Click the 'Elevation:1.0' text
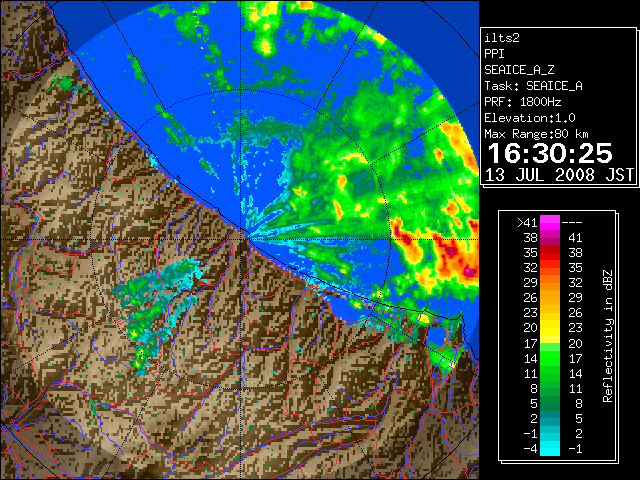Image resolution: width=640 pixels, height=480 pixels. [x=530, y=118]
